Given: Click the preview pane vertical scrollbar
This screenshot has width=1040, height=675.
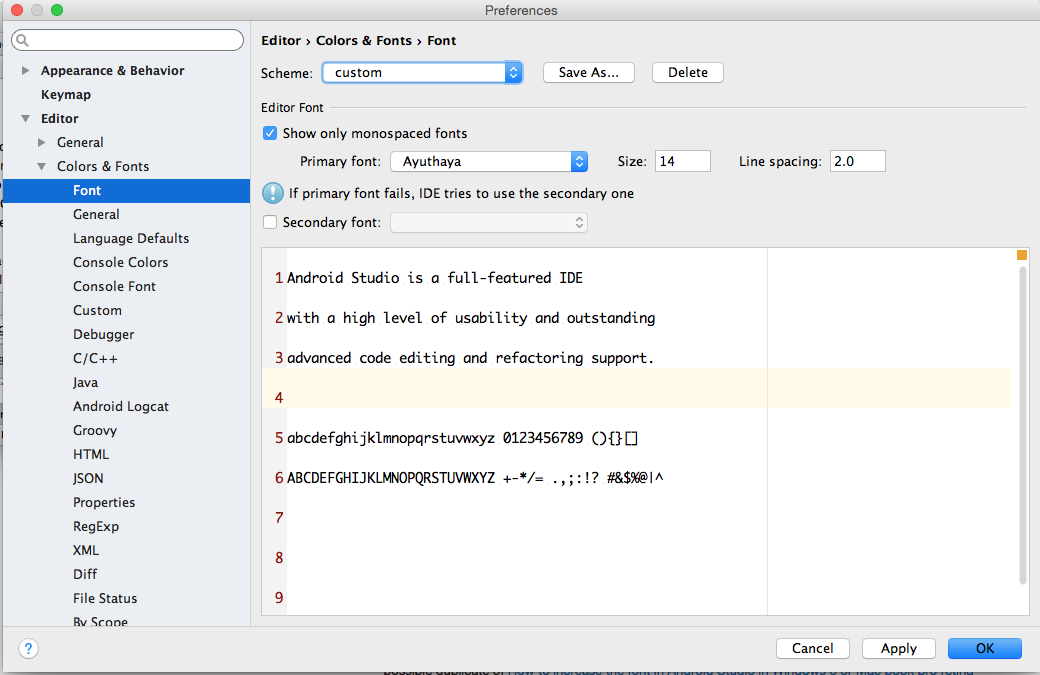Looking at the screenshot, I should pos(1023,425).
